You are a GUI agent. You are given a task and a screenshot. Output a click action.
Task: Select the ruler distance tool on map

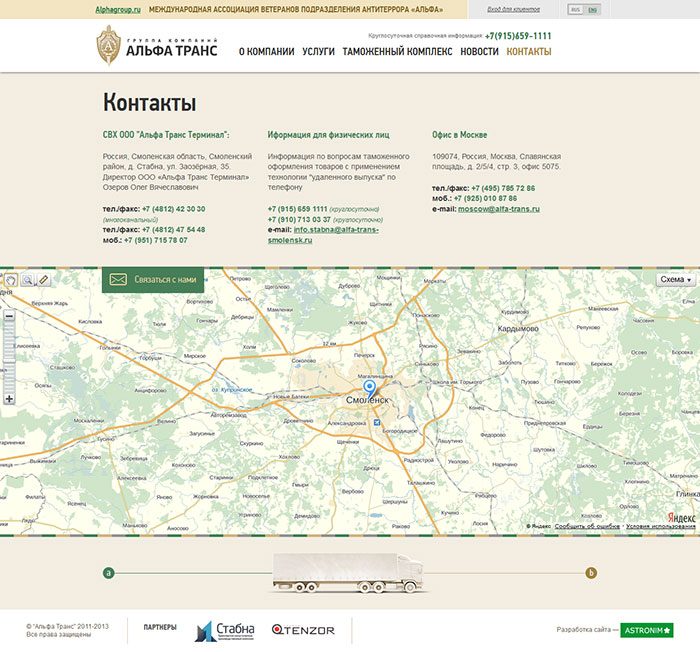(x=42, y=280)
